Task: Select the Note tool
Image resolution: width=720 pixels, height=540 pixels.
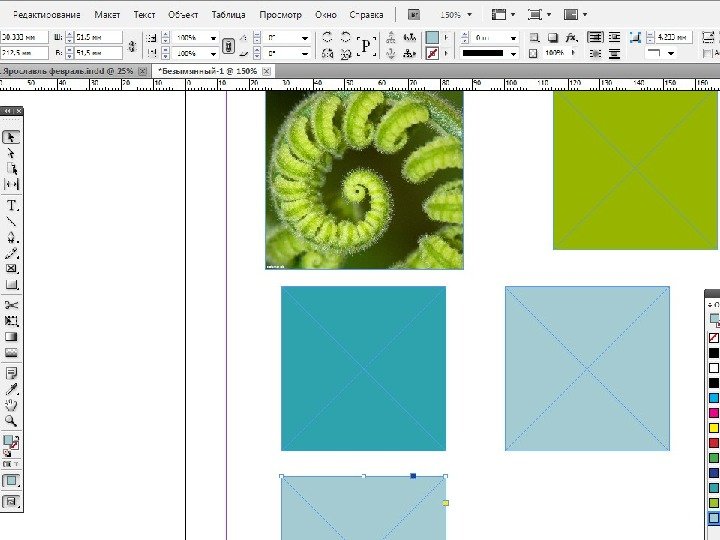Action: click(x=11, y=373)
